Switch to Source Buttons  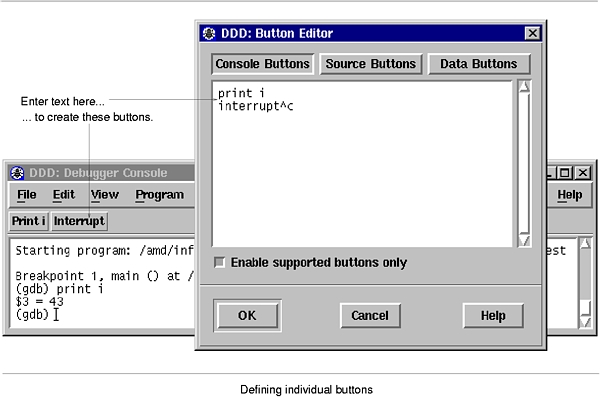click(371, 64)
